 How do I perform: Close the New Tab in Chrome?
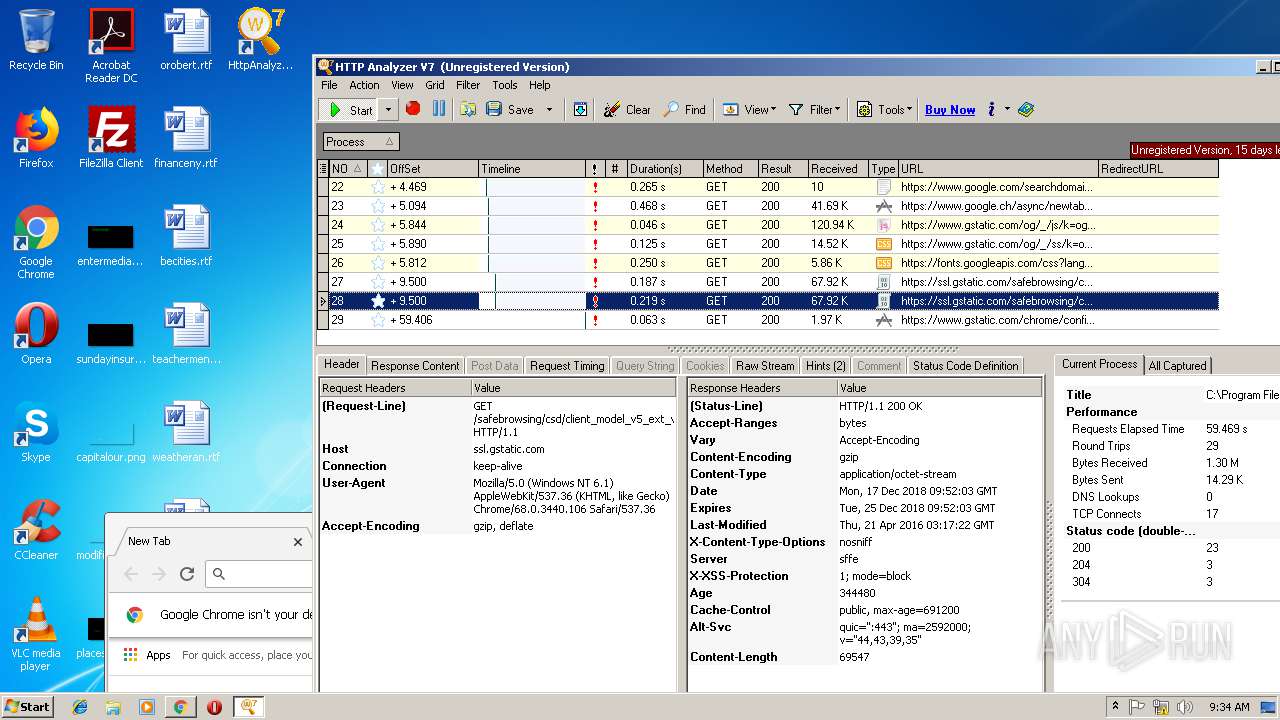(297, 542)
